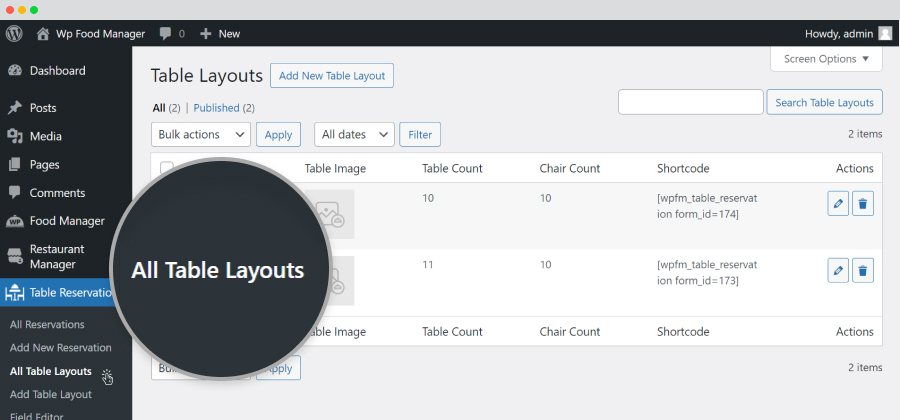The image size is (900, 420).
Task: Click Chair Count header in footer row
Action: (569, 332)
